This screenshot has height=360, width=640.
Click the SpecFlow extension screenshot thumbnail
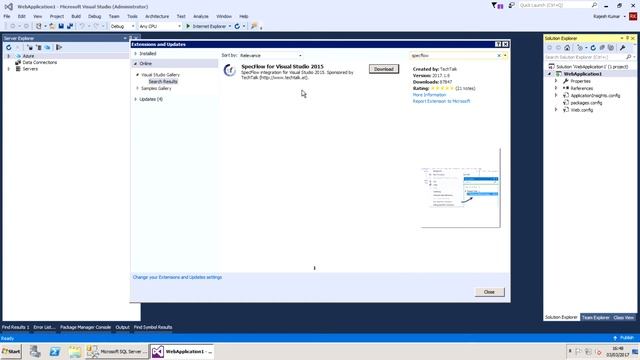460,188
